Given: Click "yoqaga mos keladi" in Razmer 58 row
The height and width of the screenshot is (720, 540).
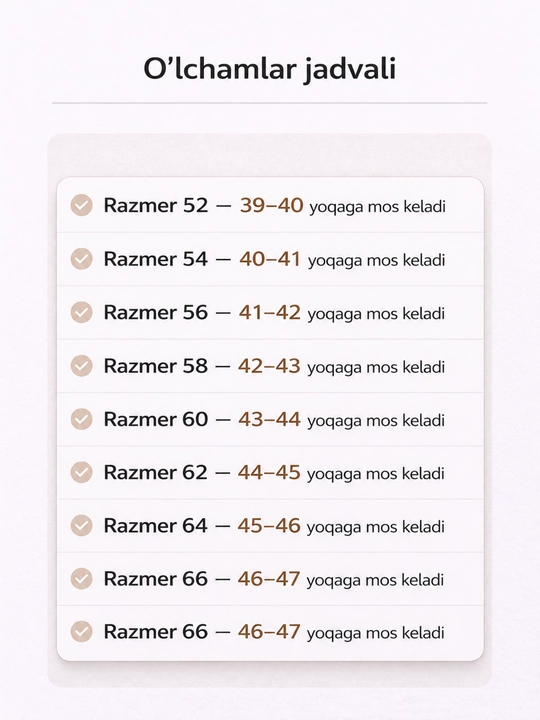Looking at the screenshot, I should pyautogui.click(x=376, y=368).
